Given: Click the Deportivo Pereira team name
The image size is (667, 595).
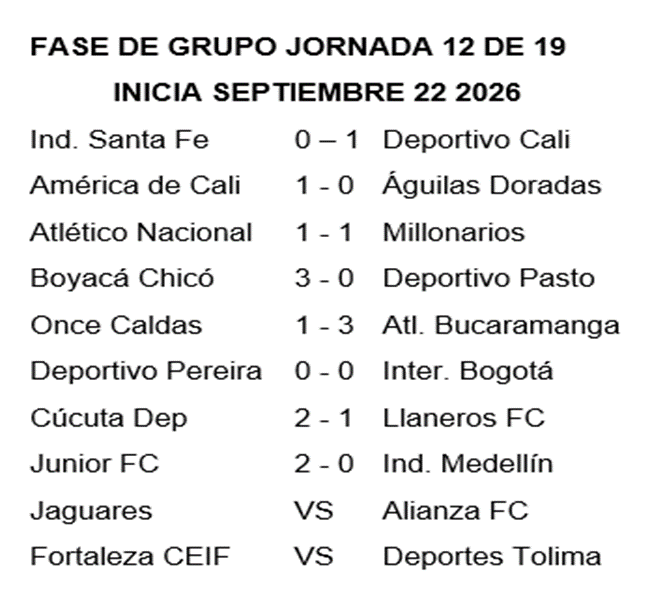Looking at the screenshot, I should pos(146,371).
